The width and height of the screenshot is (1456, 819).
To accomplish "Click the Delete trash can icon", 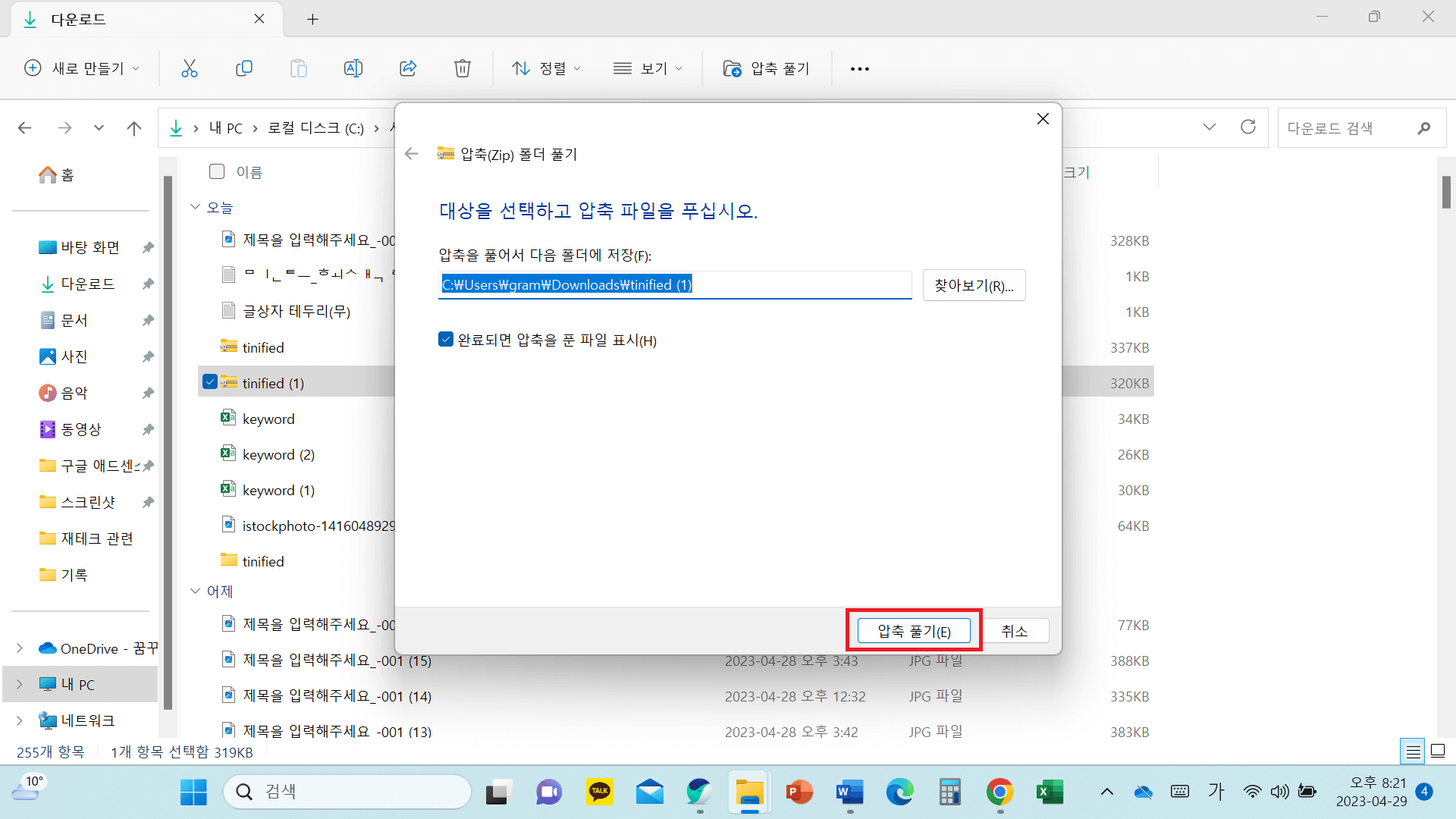I will 463,68.
